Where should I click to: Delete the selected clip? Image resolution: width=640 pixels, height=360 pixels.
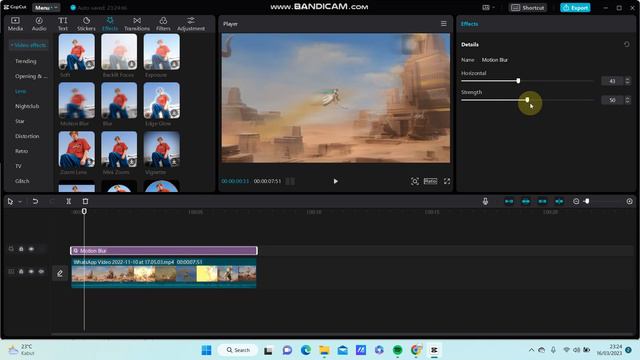pos(85,201)
